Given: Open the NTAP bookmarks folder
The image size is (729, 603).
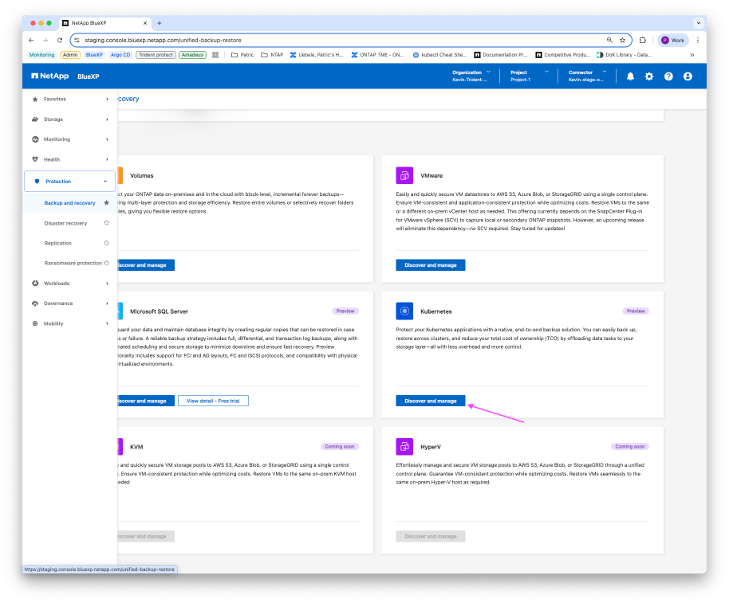Looking at the screenshot, I should click(272, 55).
